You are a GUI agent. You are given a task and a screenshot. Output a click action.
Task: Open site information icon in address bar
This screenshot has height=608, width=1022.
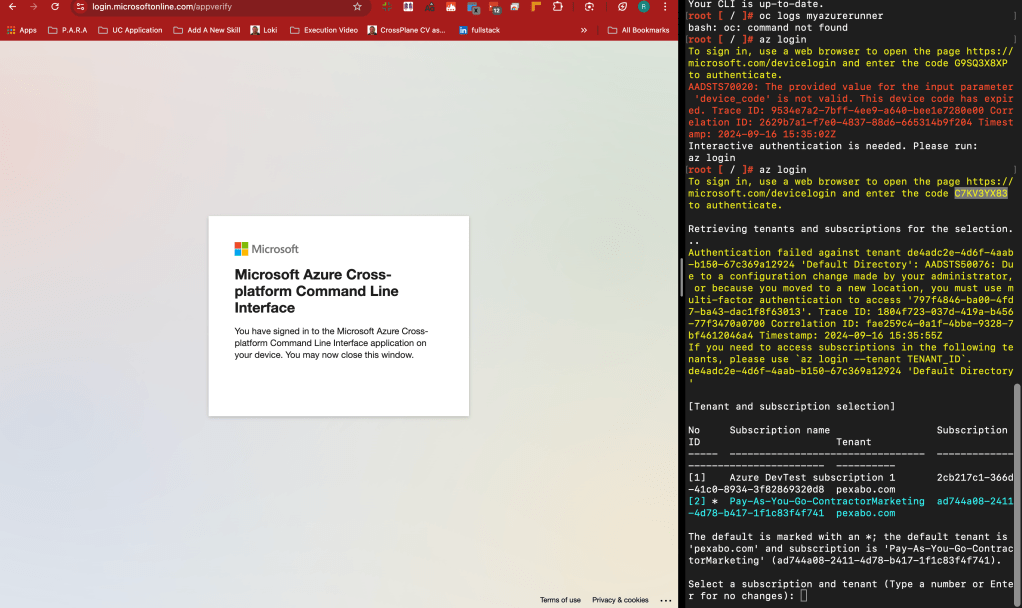tap(80, 7)
